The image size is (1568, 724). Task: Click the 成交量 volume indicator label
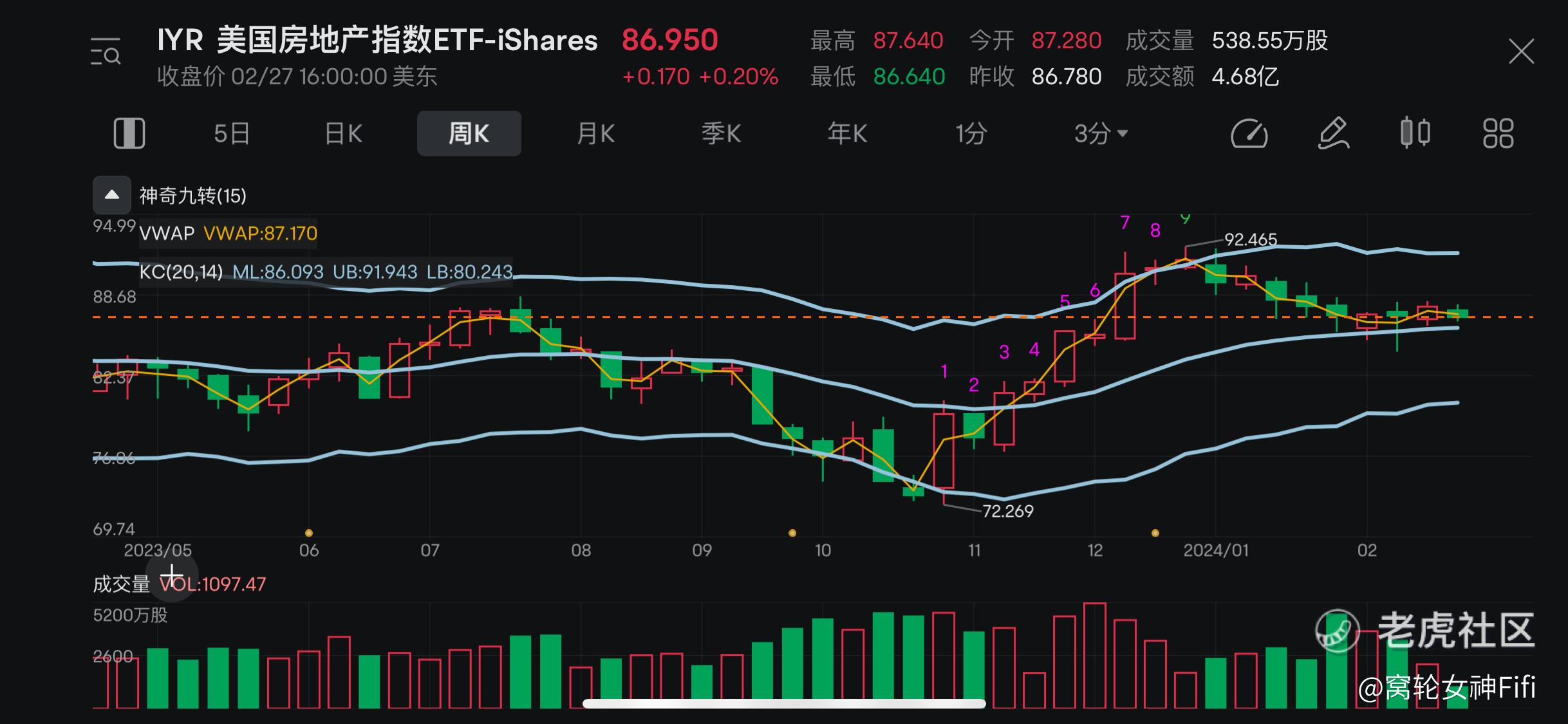pos(122,584)
